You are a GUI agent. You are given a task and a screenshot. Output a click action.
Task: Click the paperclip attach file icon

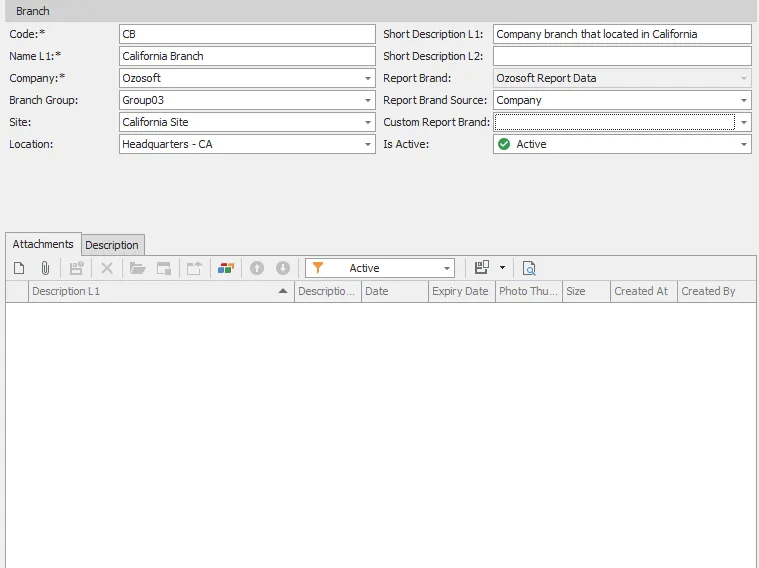[45, 268]
